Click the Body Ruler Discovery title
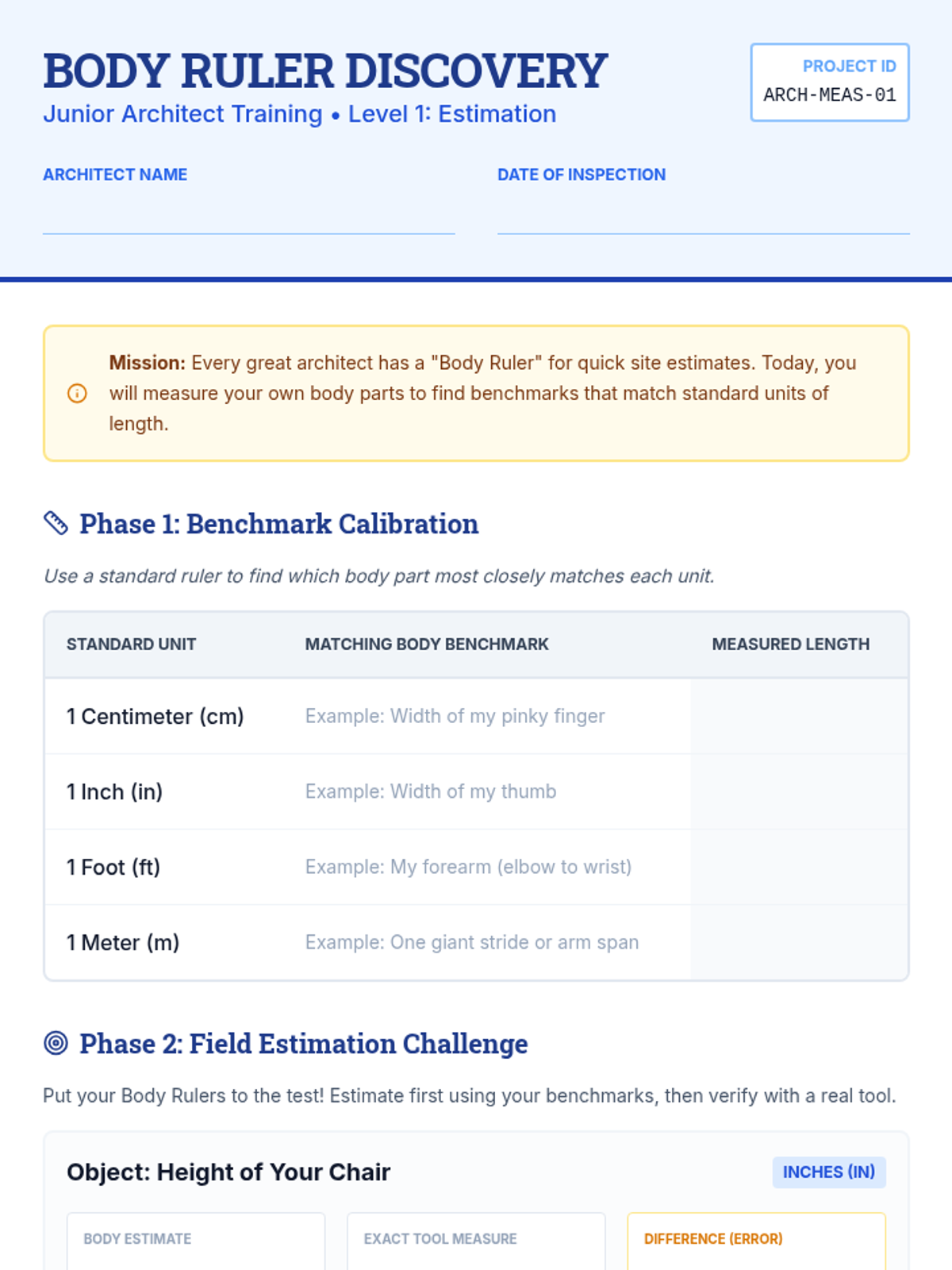Screen dimensions: 952x1270 coord(325,71)
